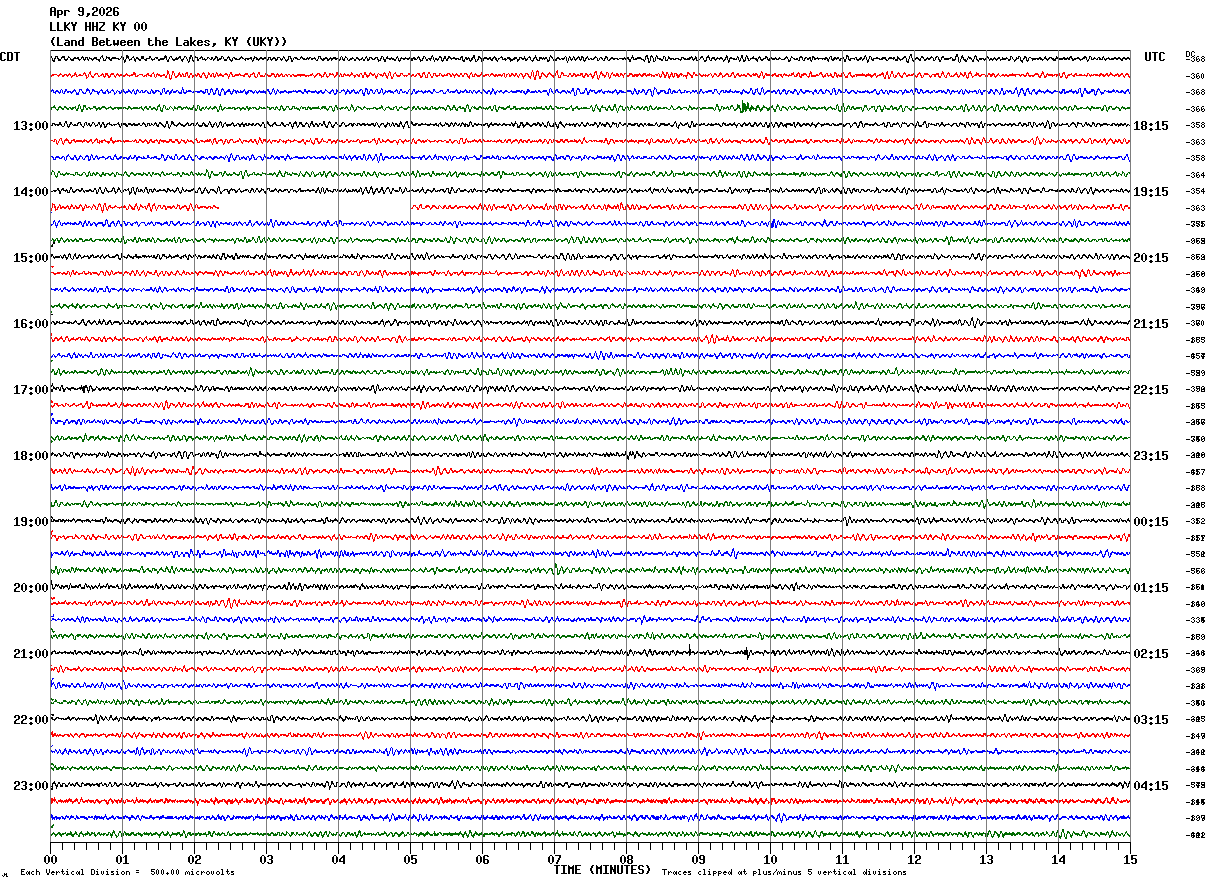1210x886 pixels.
Task: Click the 22:15 UTC time label
Action: click(x=1151, y=390)
